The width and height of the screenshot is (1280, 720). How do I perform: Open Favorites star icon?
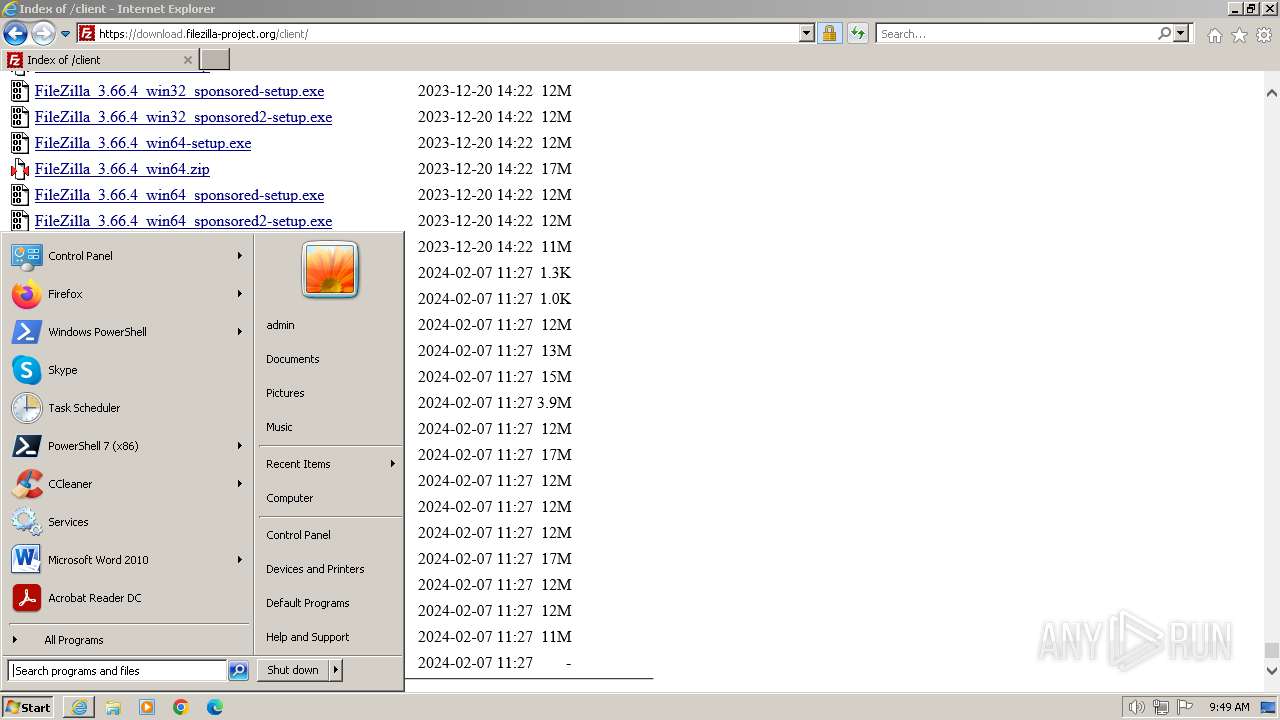pos(1239,35)
